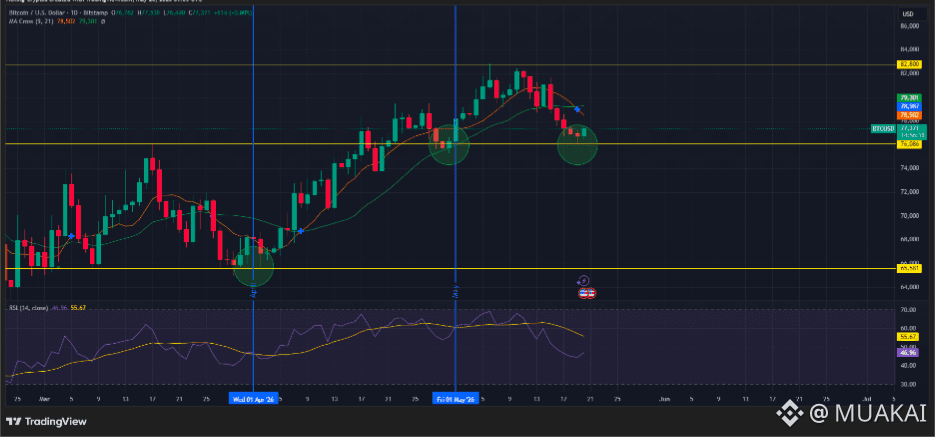This screenshot has height=439, width=935.
Task: Click the 84,000 price axis label
Action: tap(909, 50)
